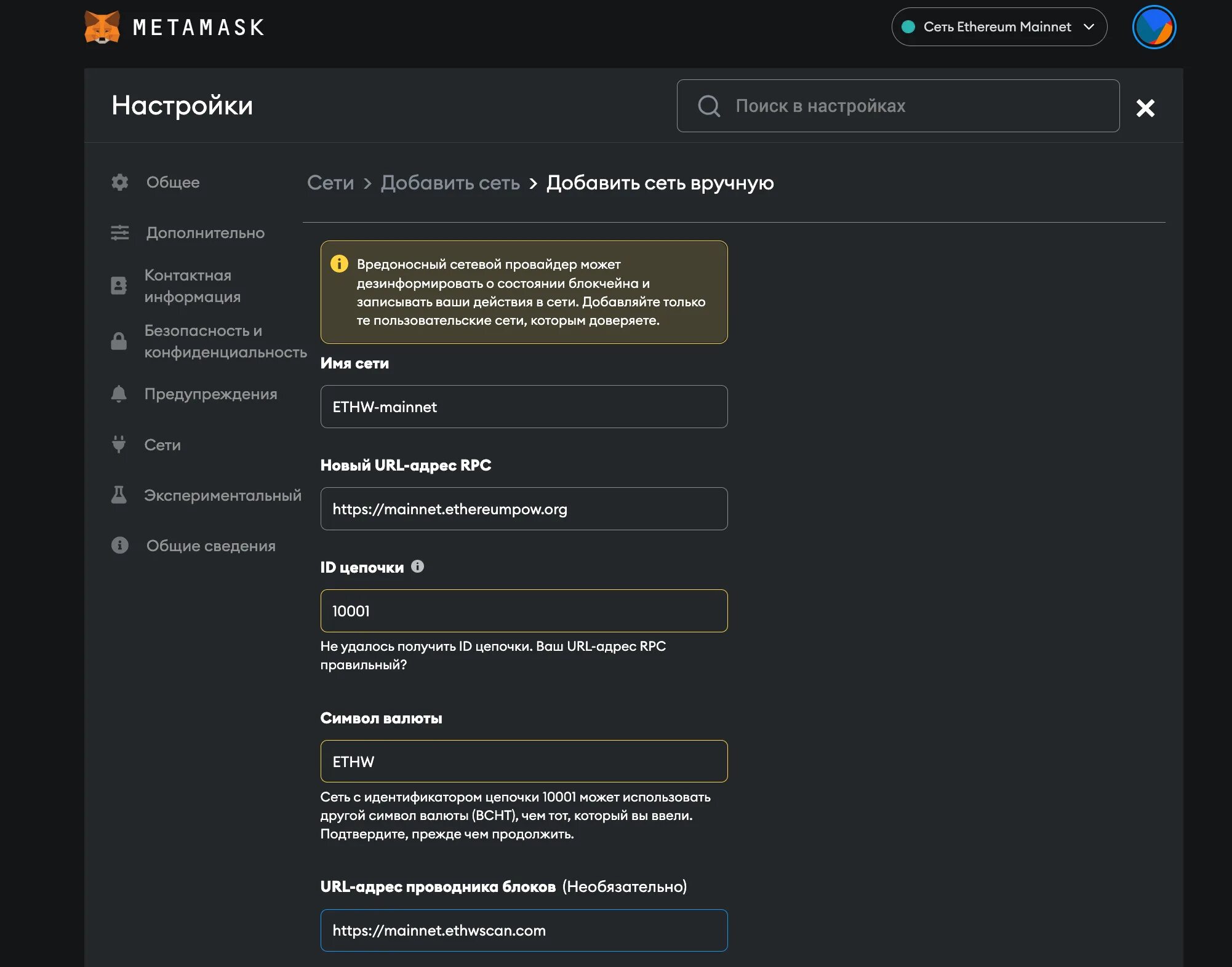Click the block explorer URL field
The width and height of the screenshot is (1232, 967).
(x=524, y=930)
